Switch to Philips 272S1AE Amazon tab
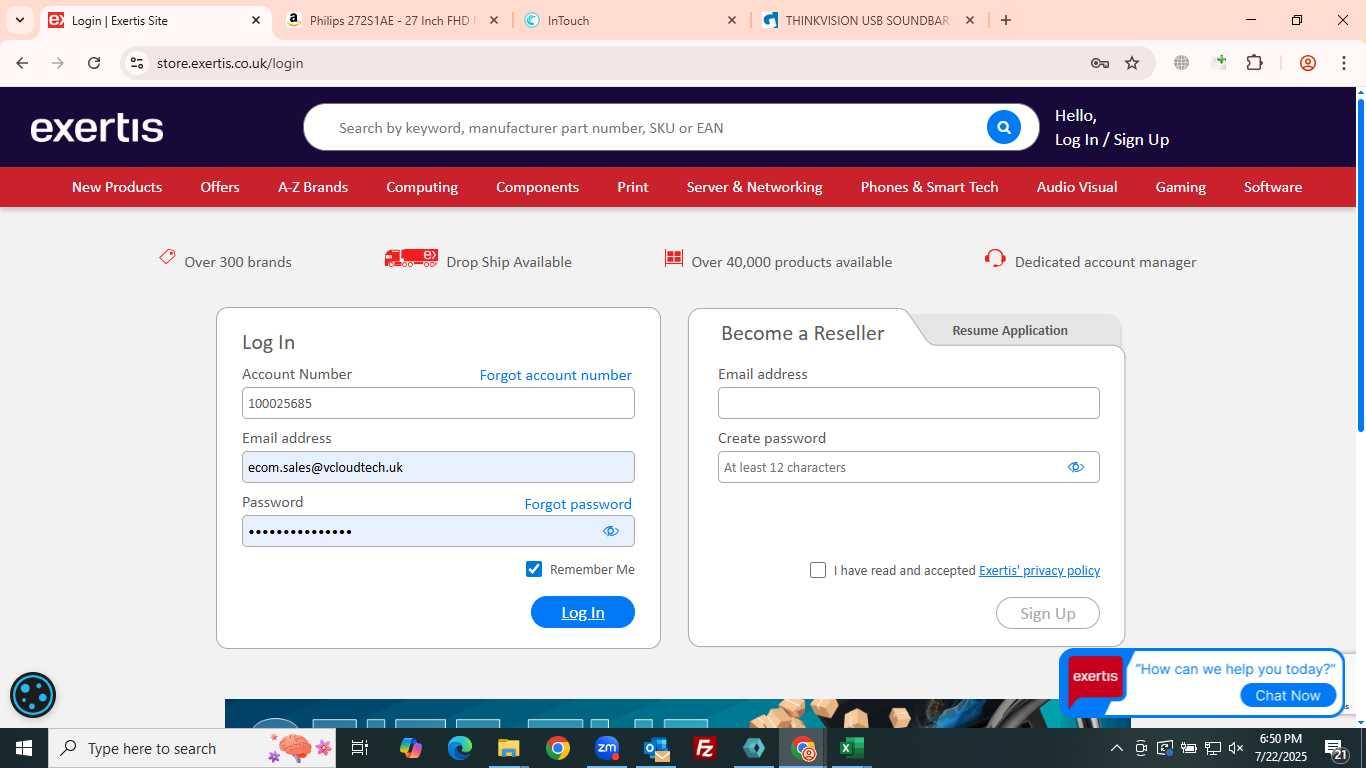This screenshot has width=1366, height=768. (393, 20)
